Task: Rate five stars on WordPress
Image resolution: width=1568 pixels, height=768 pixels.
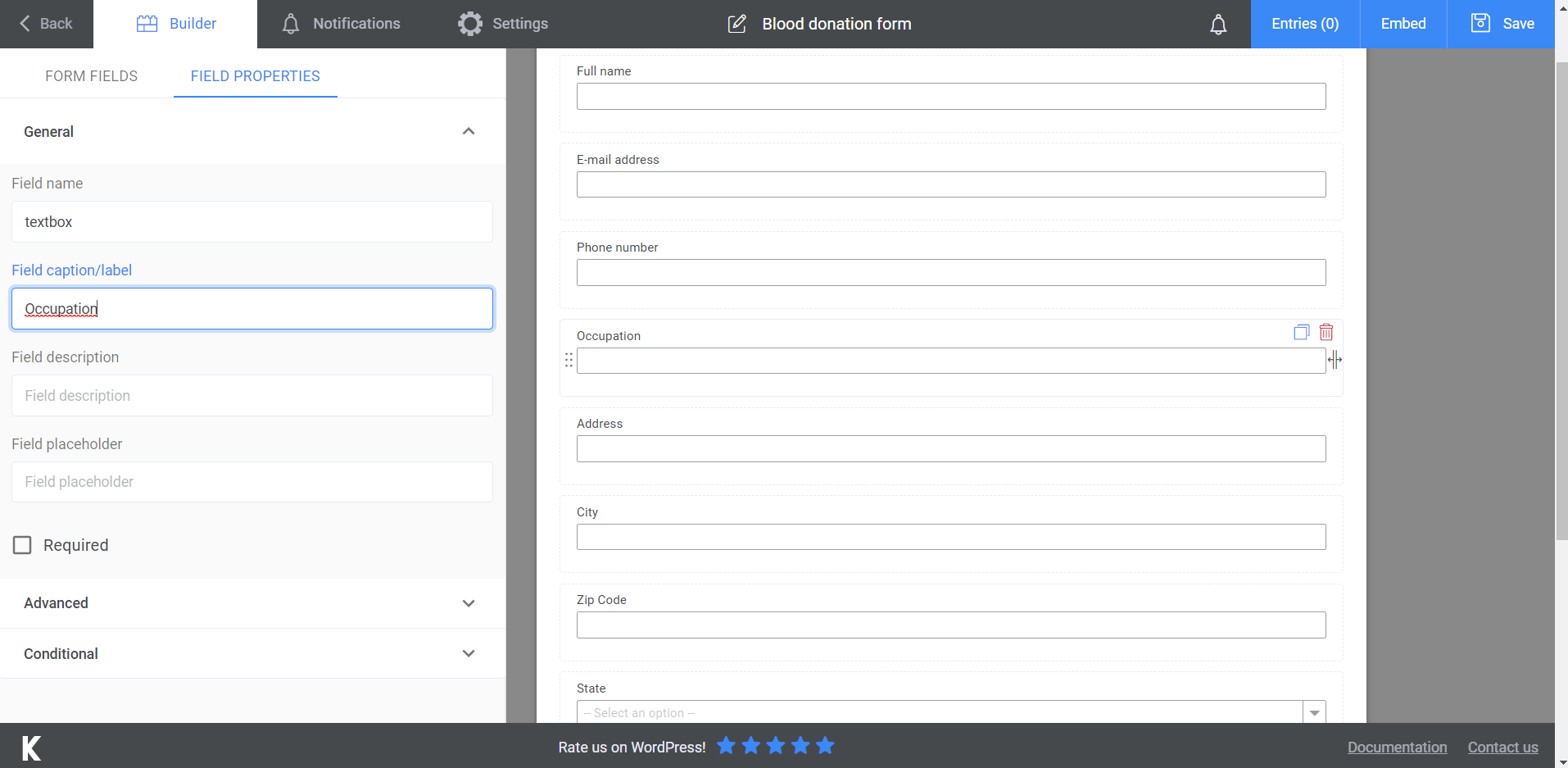Action: coord(824,746)
